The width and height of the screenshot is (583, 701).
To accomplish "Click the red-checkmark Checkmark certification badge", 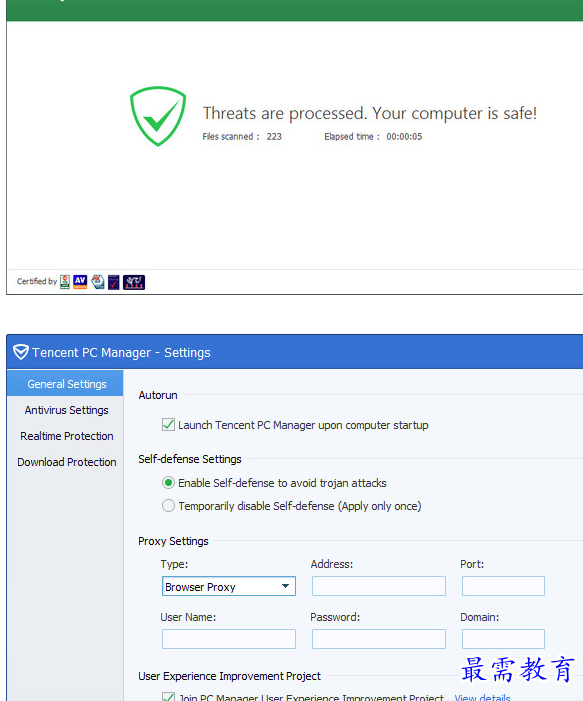I will click(114, 282).
